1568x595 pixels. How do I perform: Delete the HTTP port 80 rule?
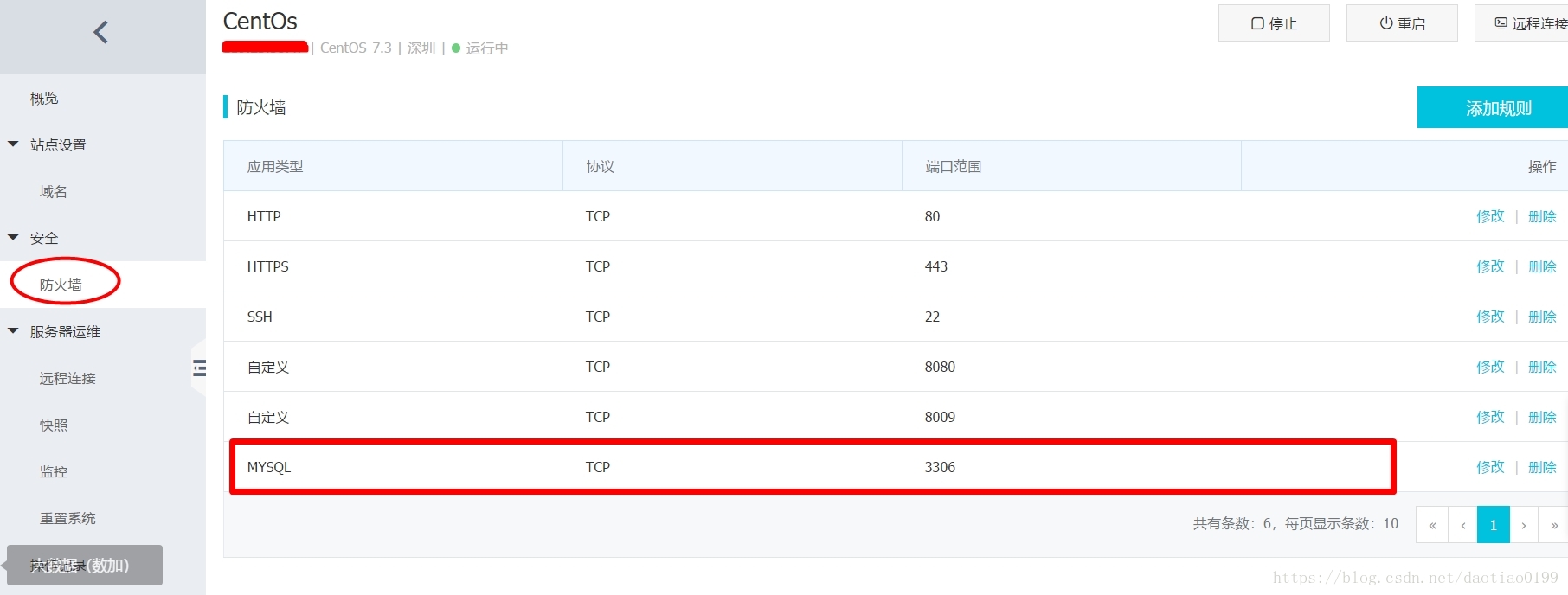pos(1542,216)
